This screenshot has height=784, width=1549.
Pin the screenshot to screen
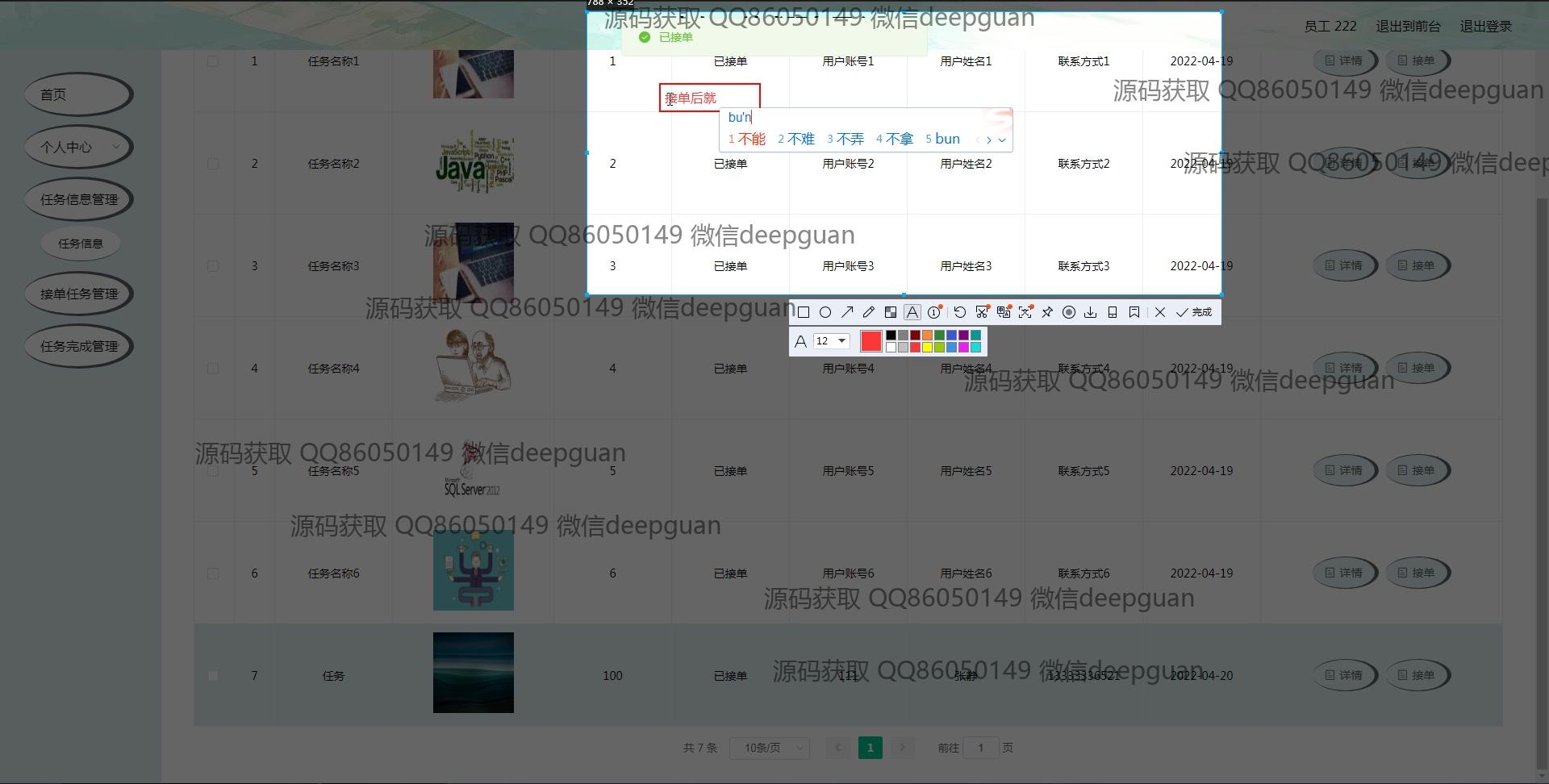tap(1047, 312)
